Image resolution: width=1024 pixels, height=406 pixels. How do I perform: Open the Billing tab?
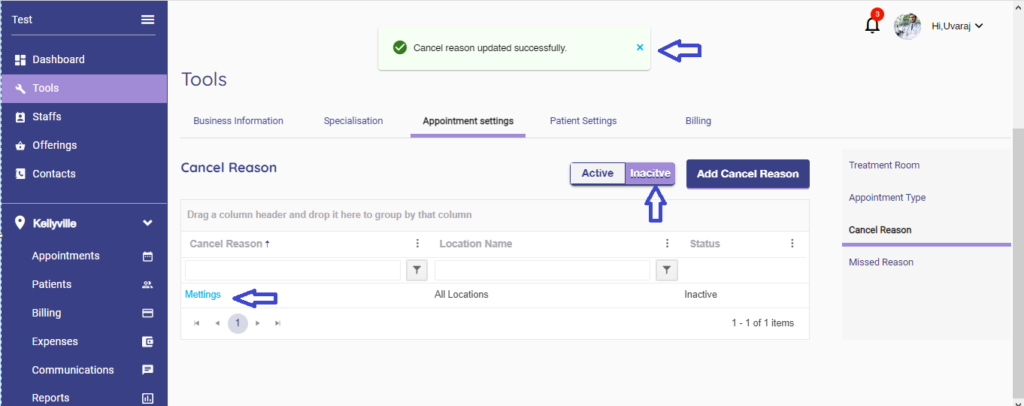pyautogui.click(x=698, y=121)
